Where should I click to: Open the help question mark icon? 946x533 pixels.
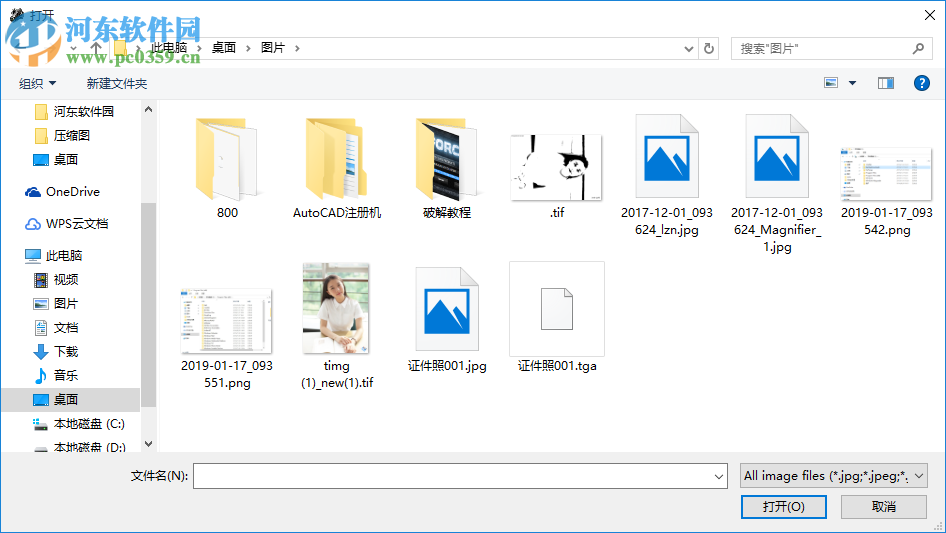pos(921,83)
